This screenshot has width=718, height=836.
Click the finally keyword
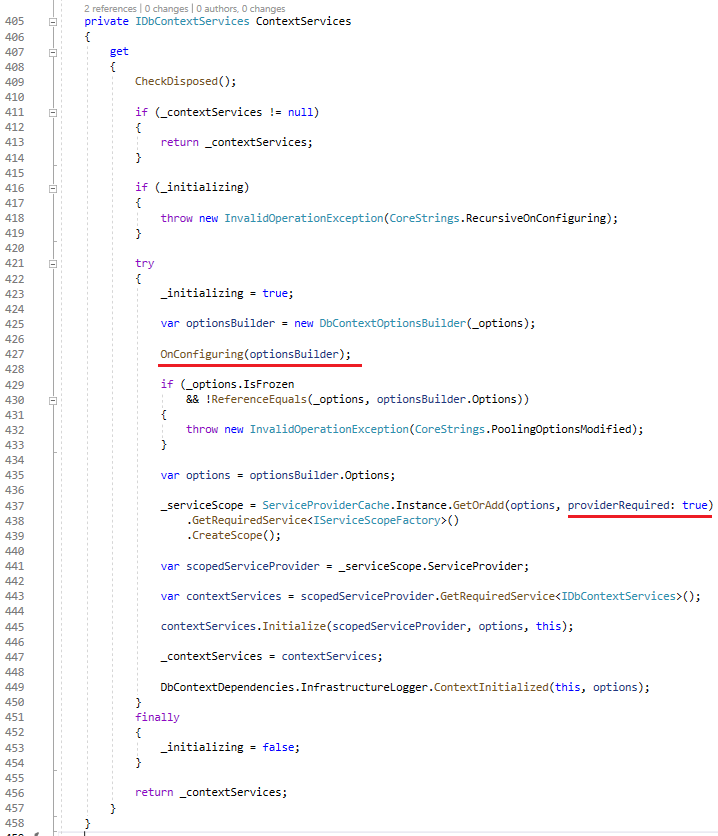[x=157, y=717]
